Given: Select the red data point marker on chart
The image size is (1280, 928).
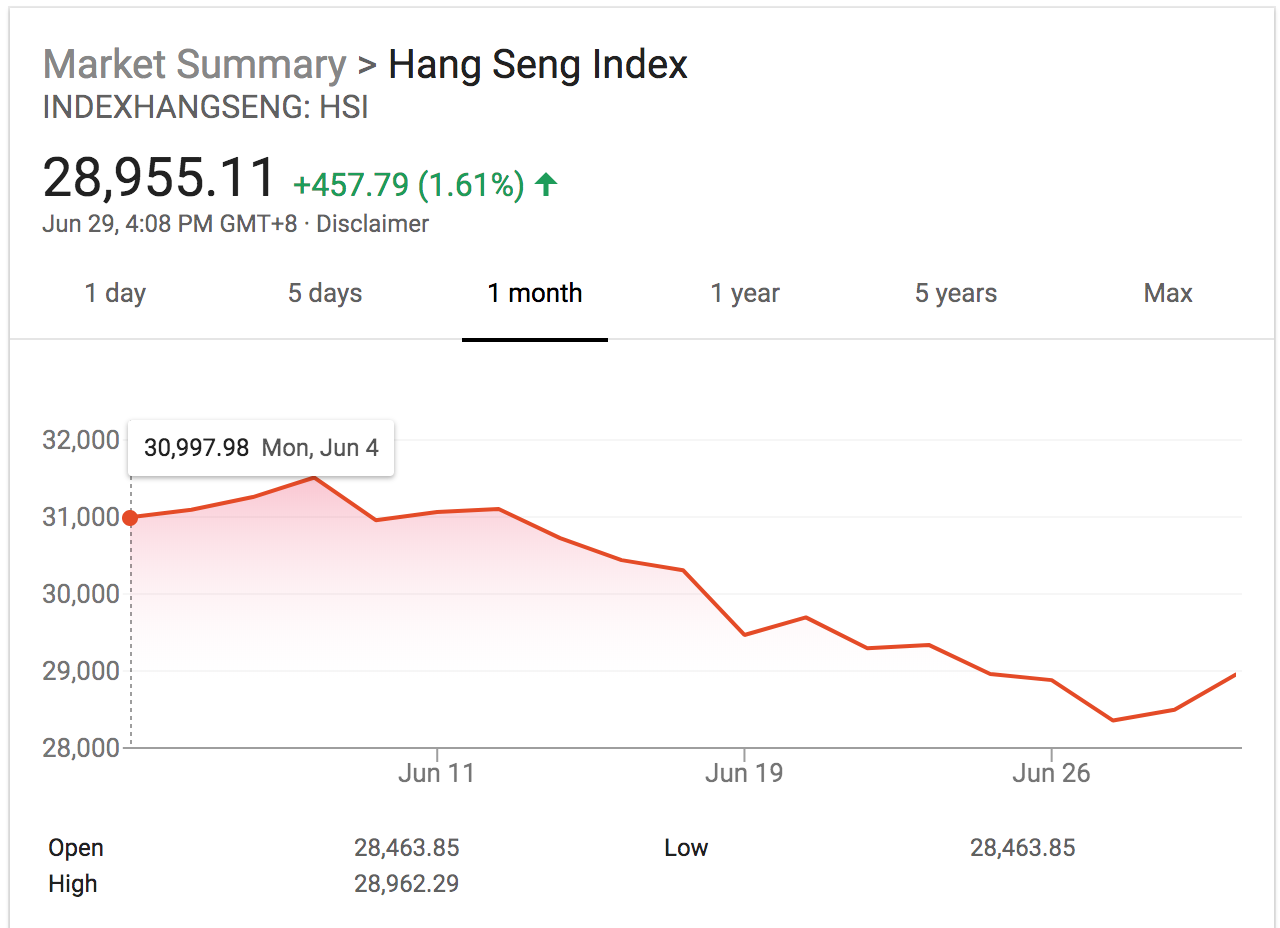Looking at the screenshot, I should click(131, 517).
